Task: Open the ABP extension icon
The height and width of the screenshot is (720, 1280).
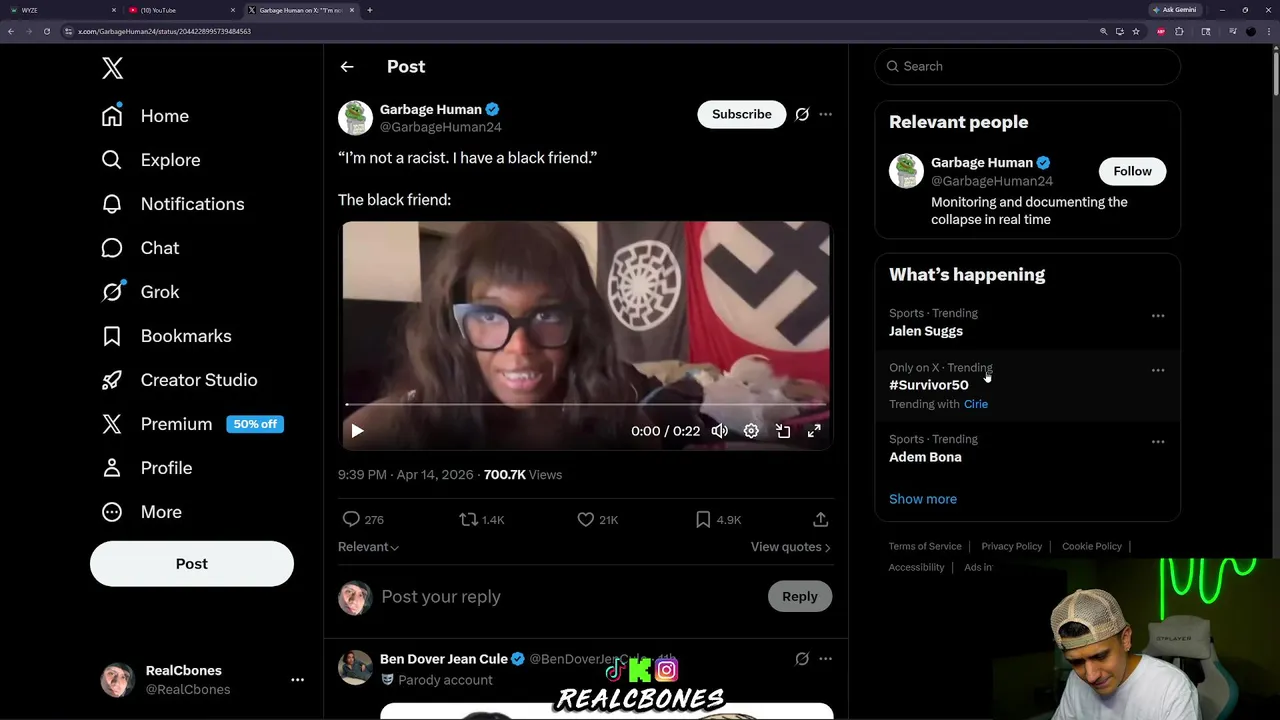Action: coord(1161,31)
